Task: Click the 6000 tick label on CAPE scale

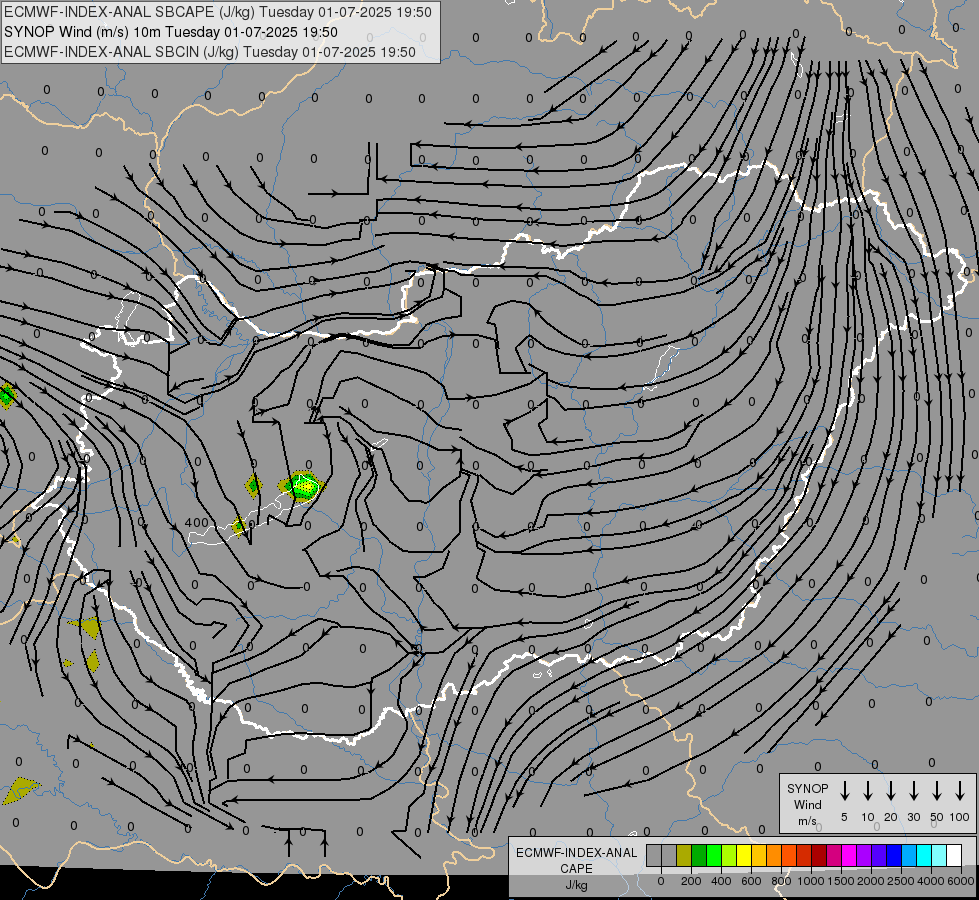Action: tap(961, 881)
